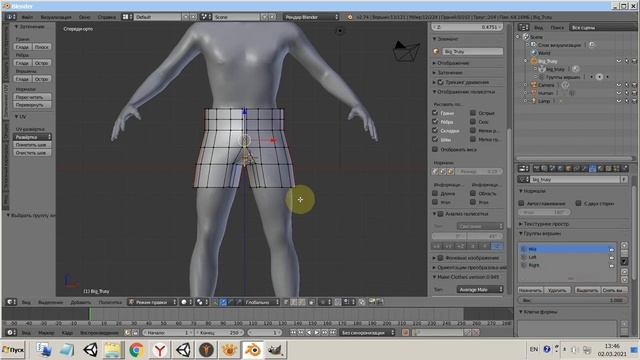This screenshot has width=640, height=360.
Task: Open the Modifiers wrench tab icon
Action: click(584, 168)
